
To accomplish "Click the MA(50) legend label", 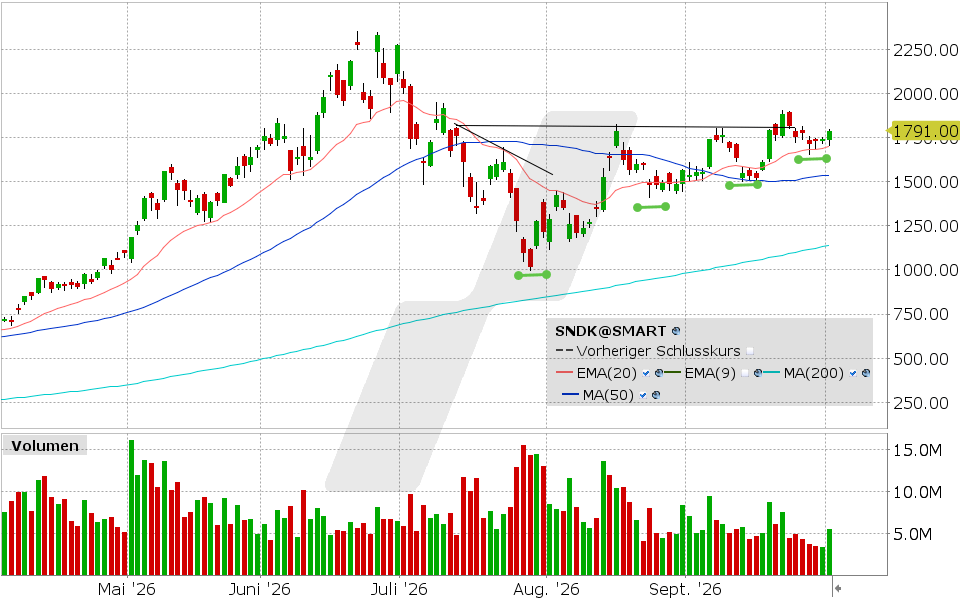I will (608, 395).
